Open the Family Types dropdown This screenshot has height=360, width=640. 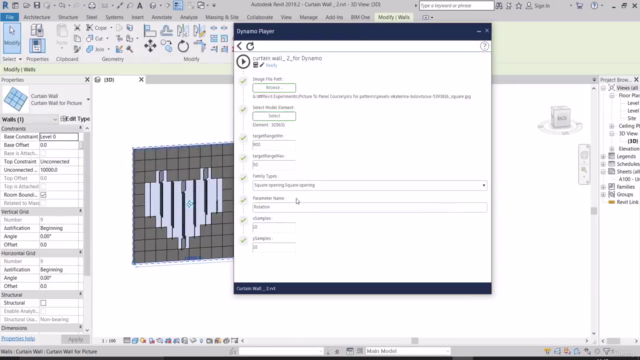[x=484, y=185]
